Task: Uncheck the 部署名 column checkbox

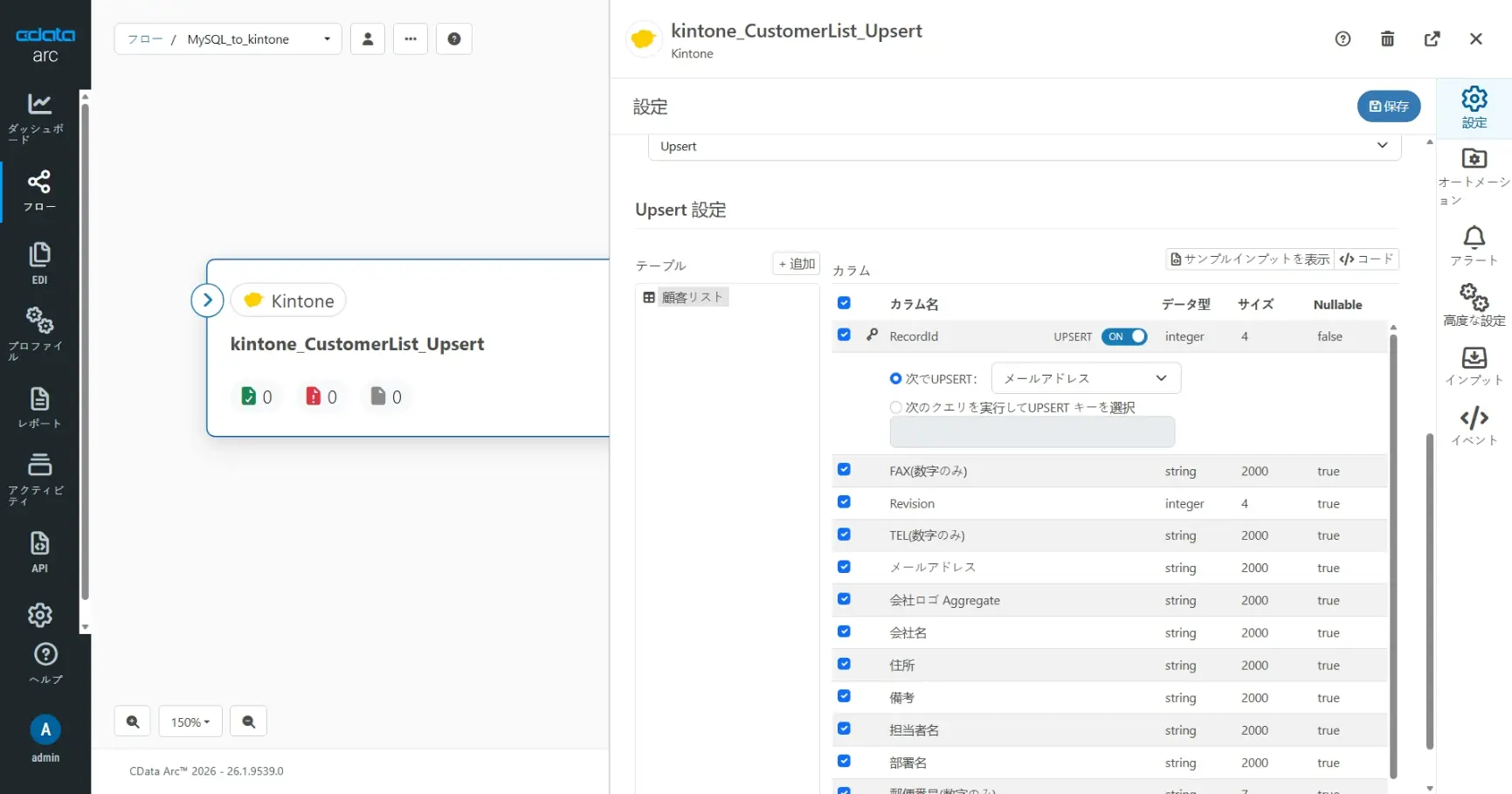Action: [844, 761]
